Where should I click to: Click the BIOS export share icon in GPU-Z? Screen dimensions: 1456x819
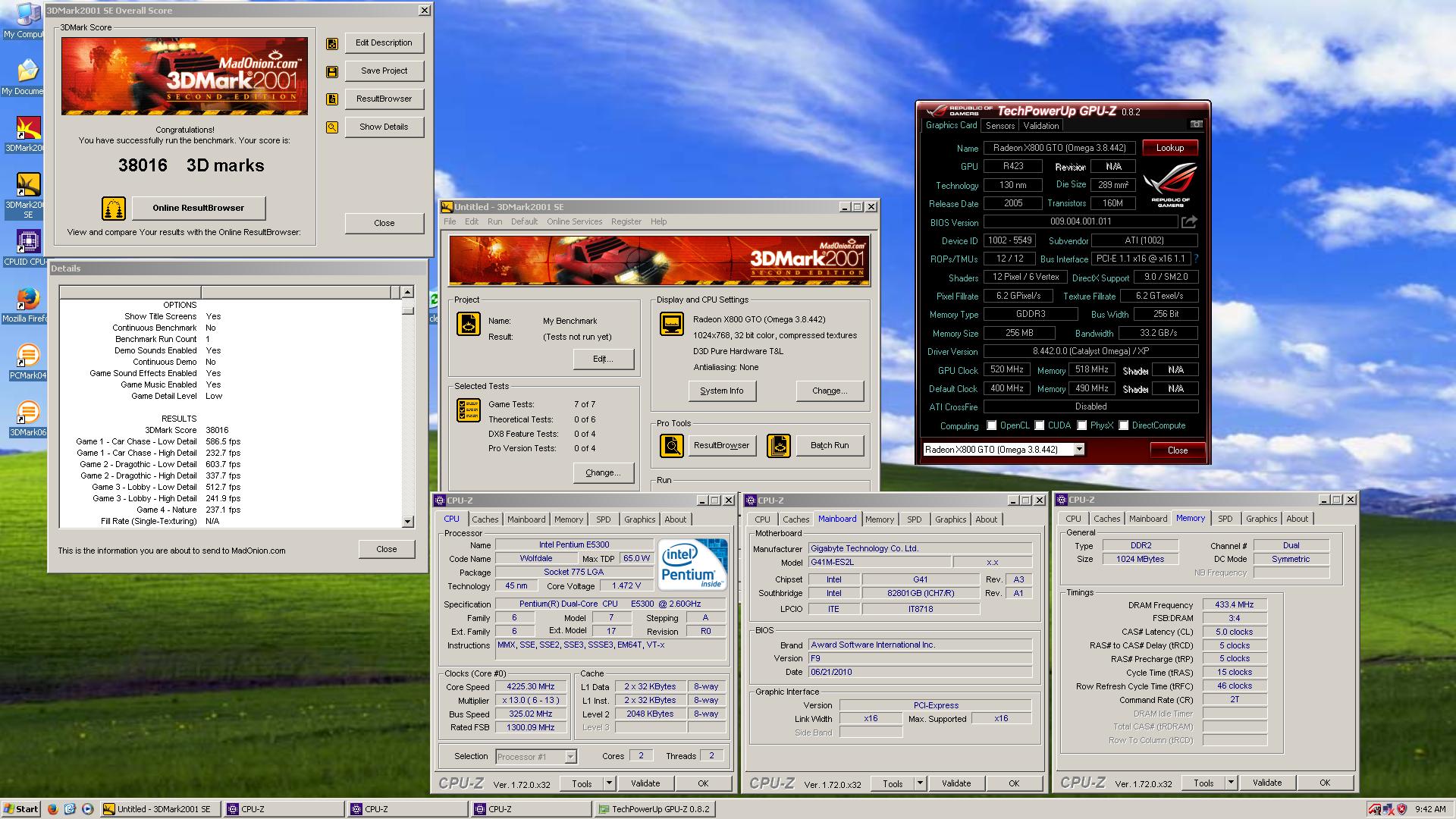pyautogui.click(x=1189, y=221)
